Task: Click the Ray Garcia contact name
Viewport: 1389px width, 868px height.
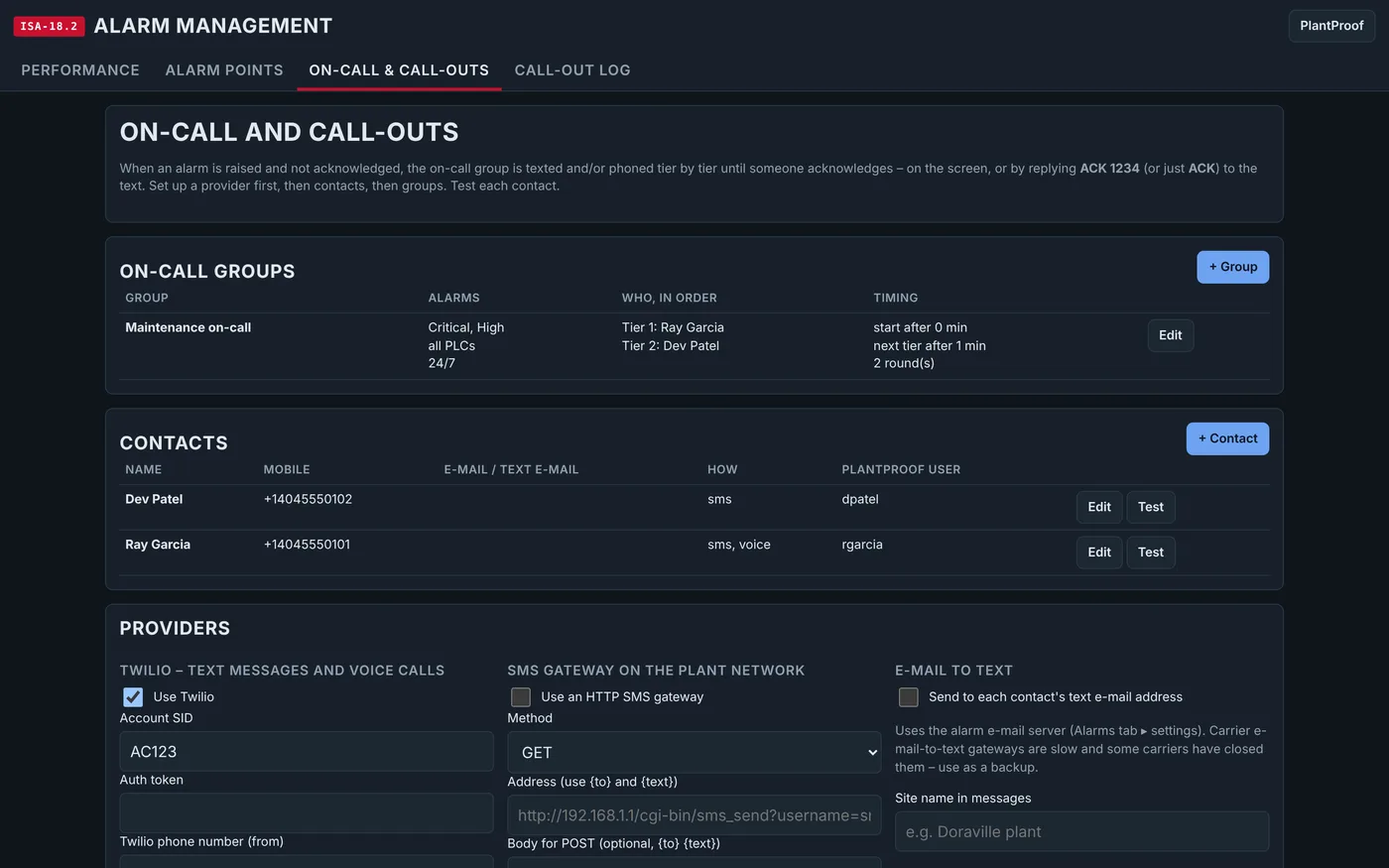Action: 158,545
